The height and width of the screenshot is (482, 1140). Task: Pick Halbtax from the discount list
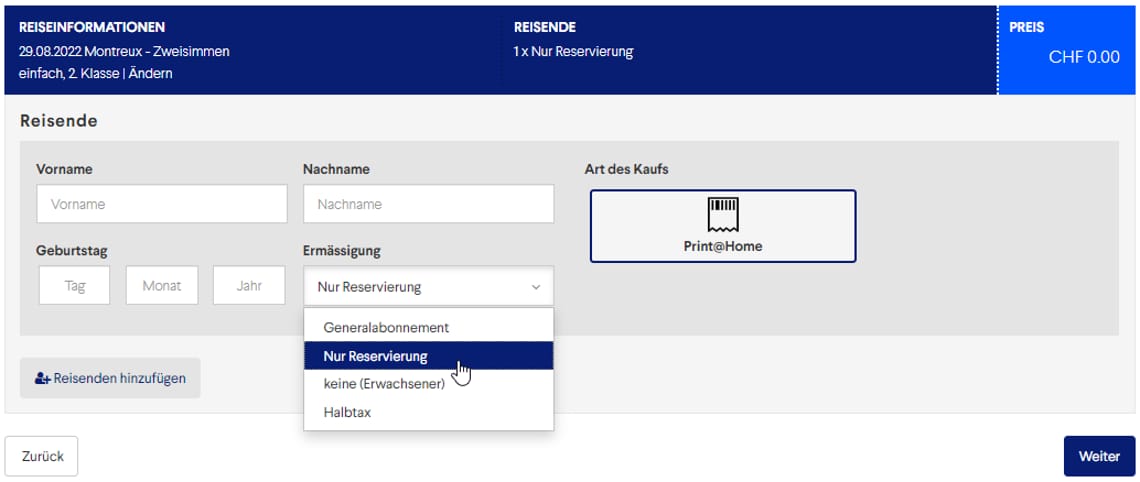347,412
